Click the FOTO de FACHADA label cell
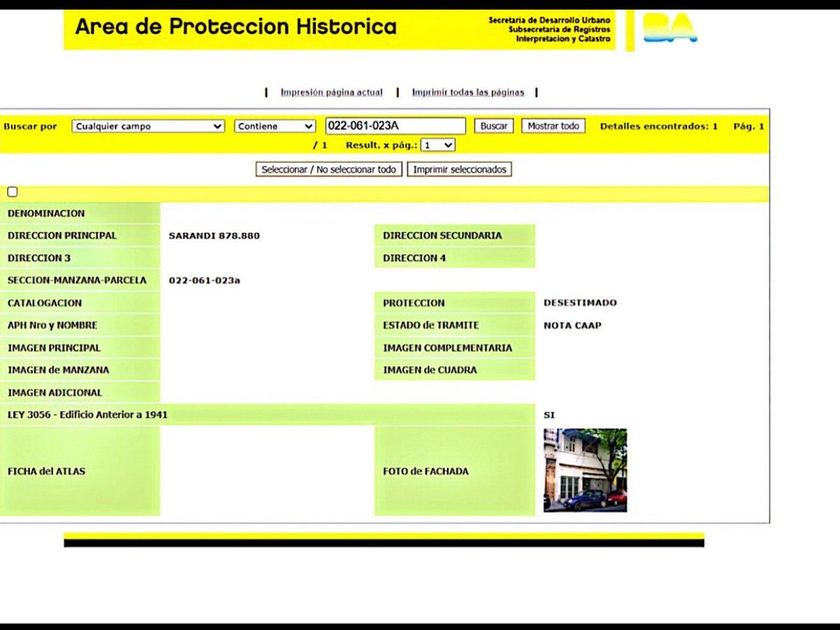Image resolution: width=840 pixels, height=630 pixels. (x=454, y=471)
